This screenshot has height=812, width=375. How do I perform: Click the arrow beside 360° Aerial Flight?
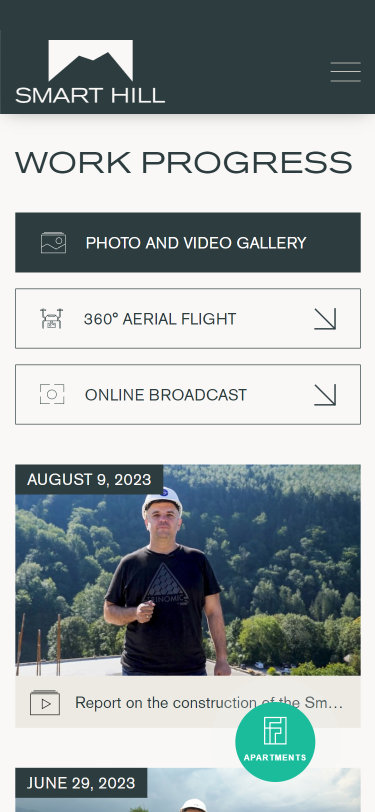325,319
